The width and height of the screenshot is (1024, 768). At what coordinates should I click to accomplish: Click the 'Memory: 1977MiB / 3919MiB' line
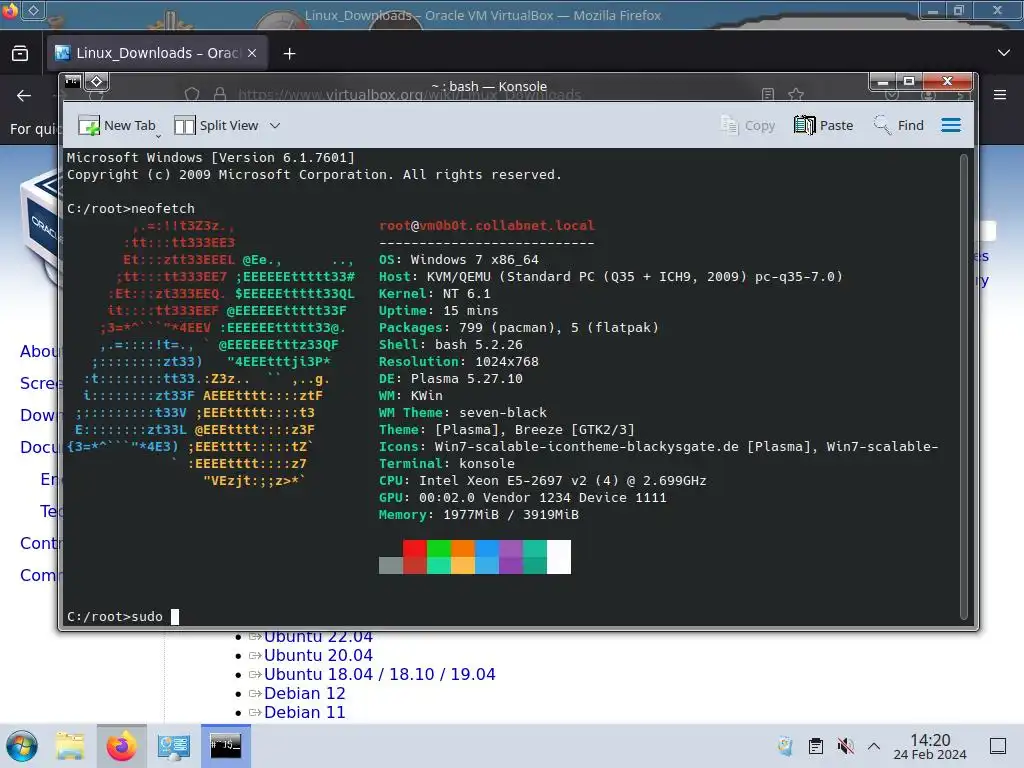pos(479,514)
